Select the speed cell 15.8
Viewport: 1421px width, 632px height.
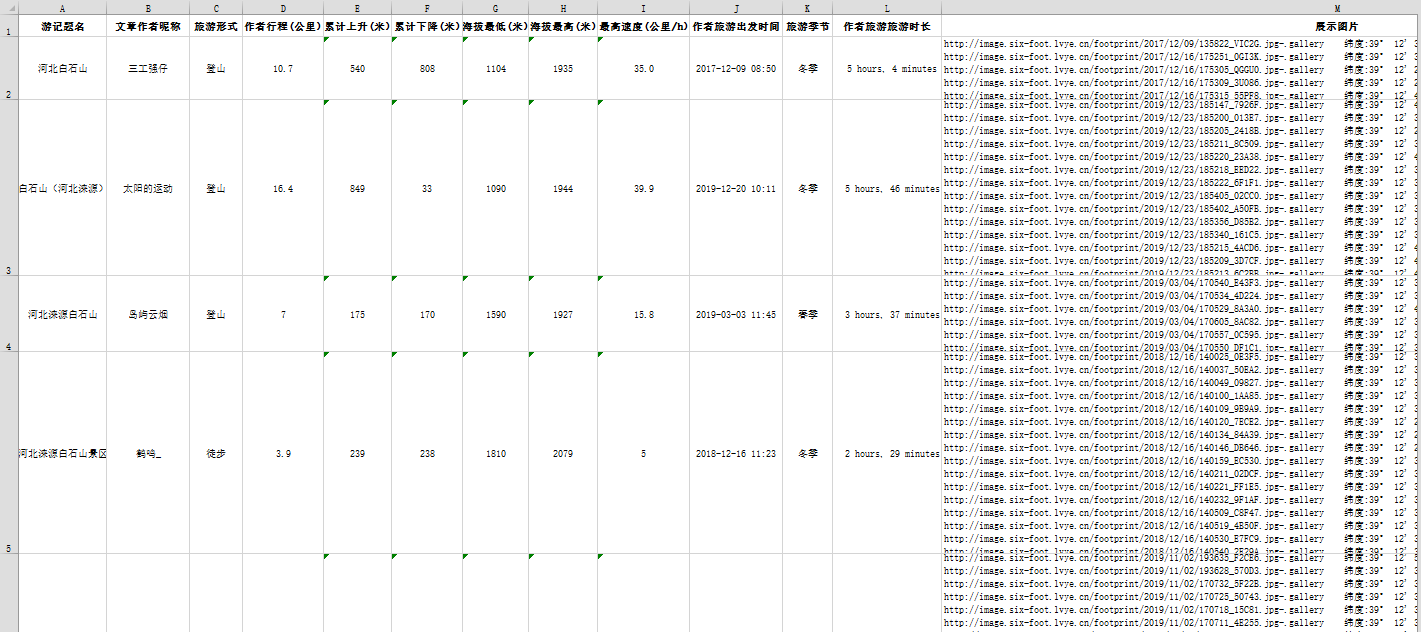tap(644, 314)
